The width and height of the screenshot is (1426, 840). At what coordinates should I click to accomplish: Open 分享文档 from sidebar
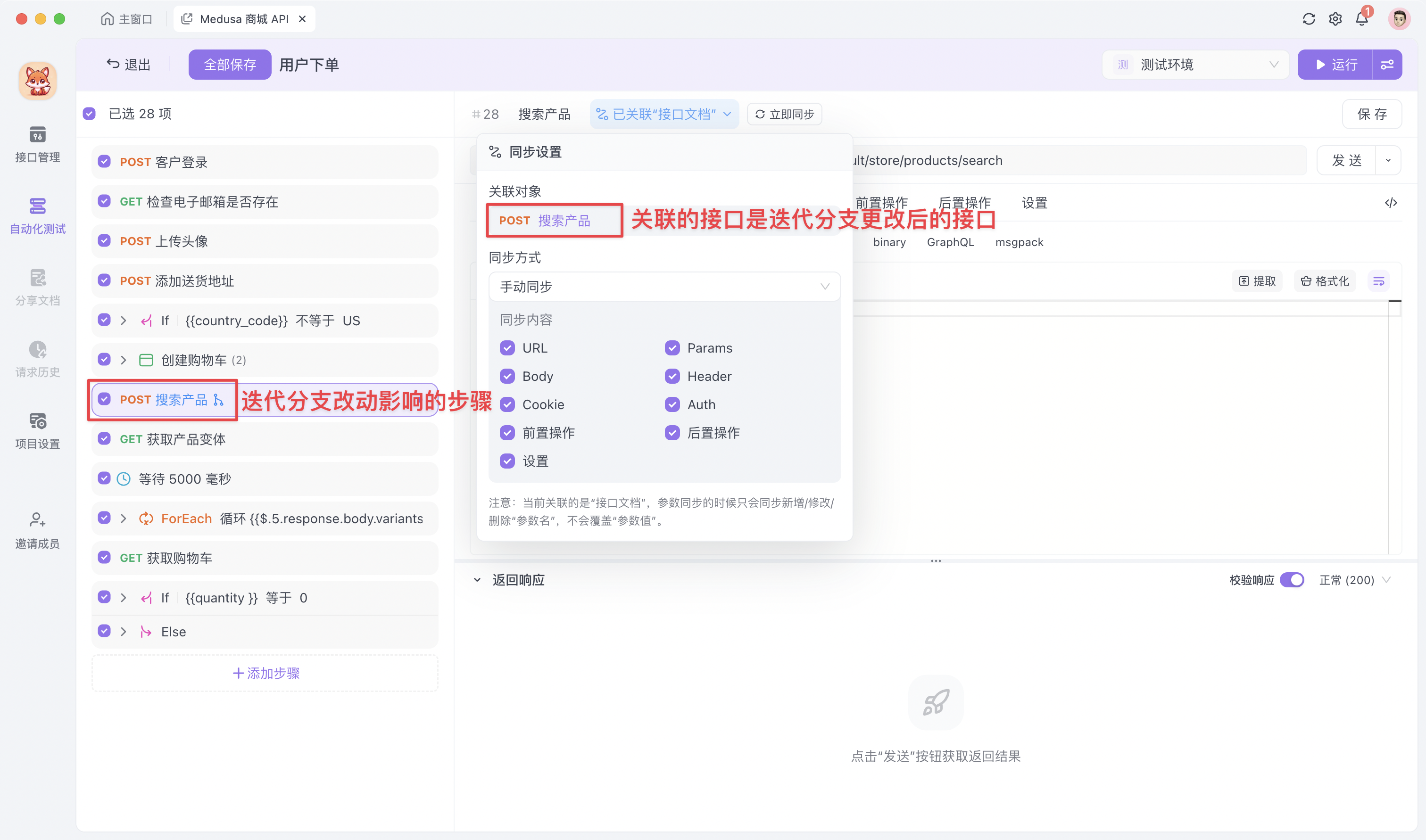pos(37,288)
